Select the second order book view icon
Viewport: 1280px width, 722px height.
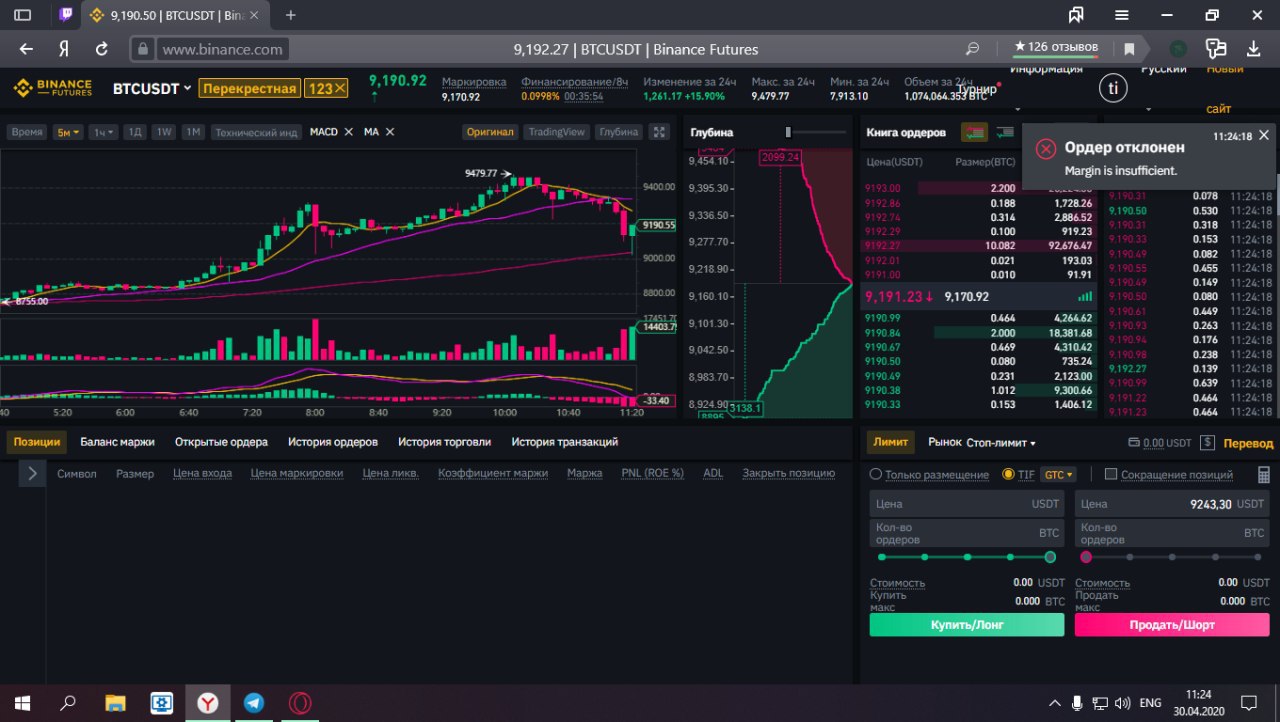point(1005,132)
